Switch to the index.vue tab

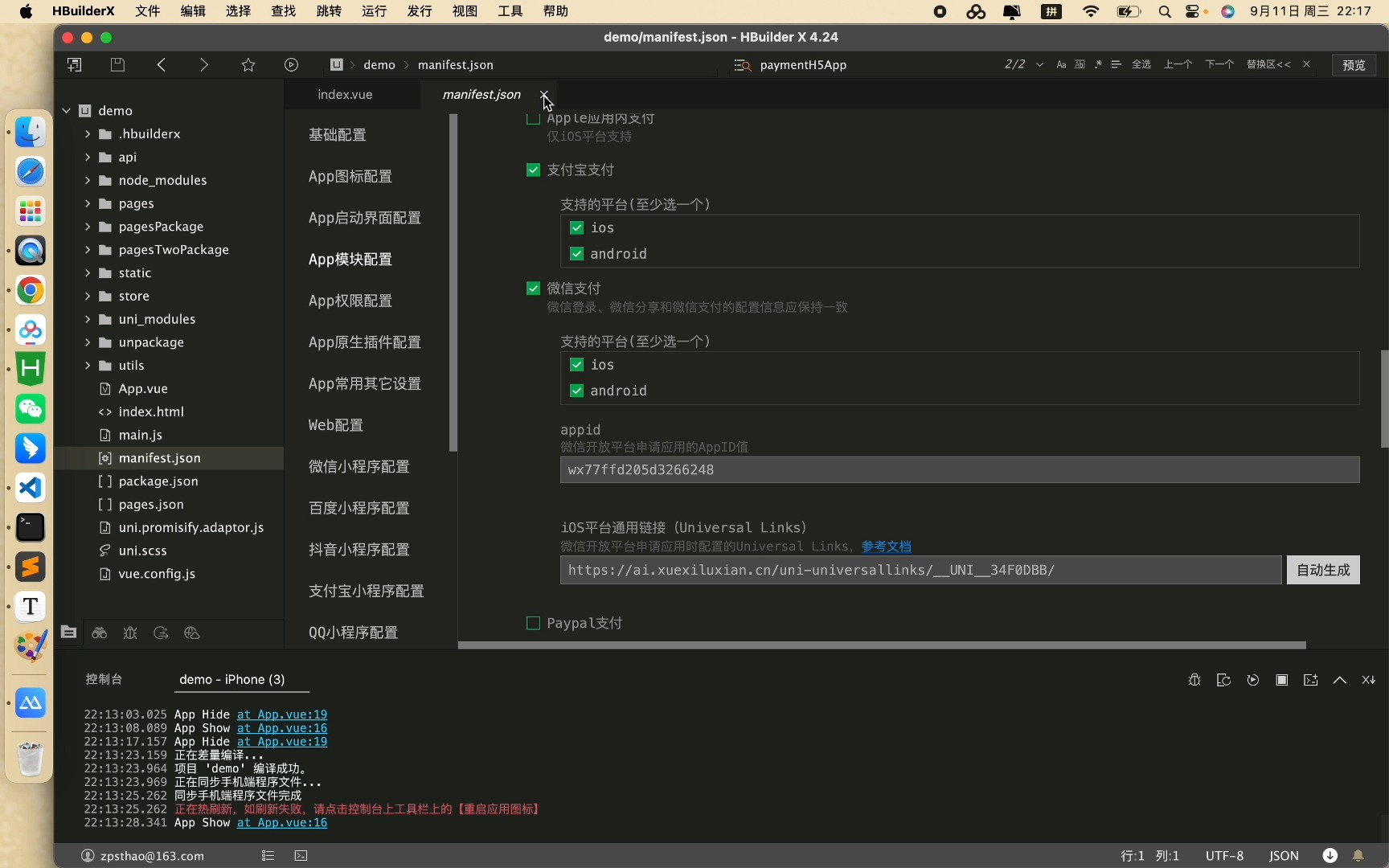[x=345, y=95]
